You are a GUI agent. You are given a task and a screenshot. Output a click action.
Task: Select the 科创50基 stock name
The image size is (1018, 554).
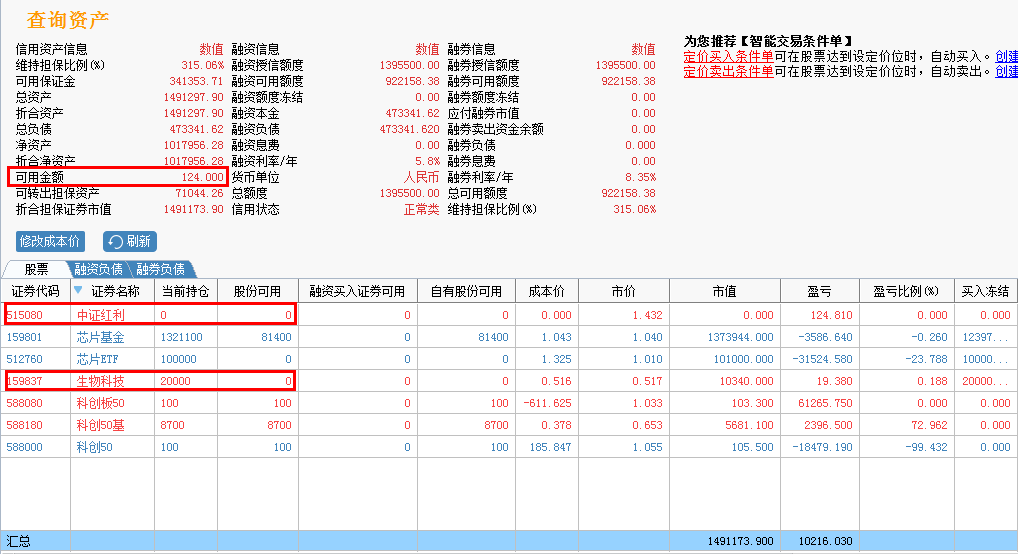[101, 425]
